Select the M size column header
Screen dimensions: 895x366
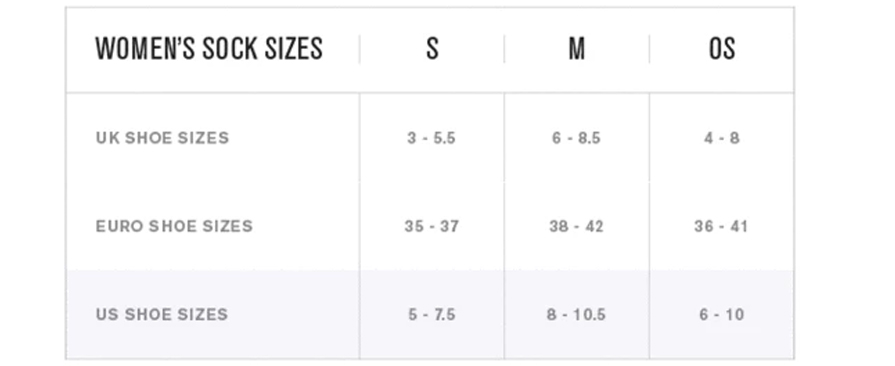(x=576, y=49)
